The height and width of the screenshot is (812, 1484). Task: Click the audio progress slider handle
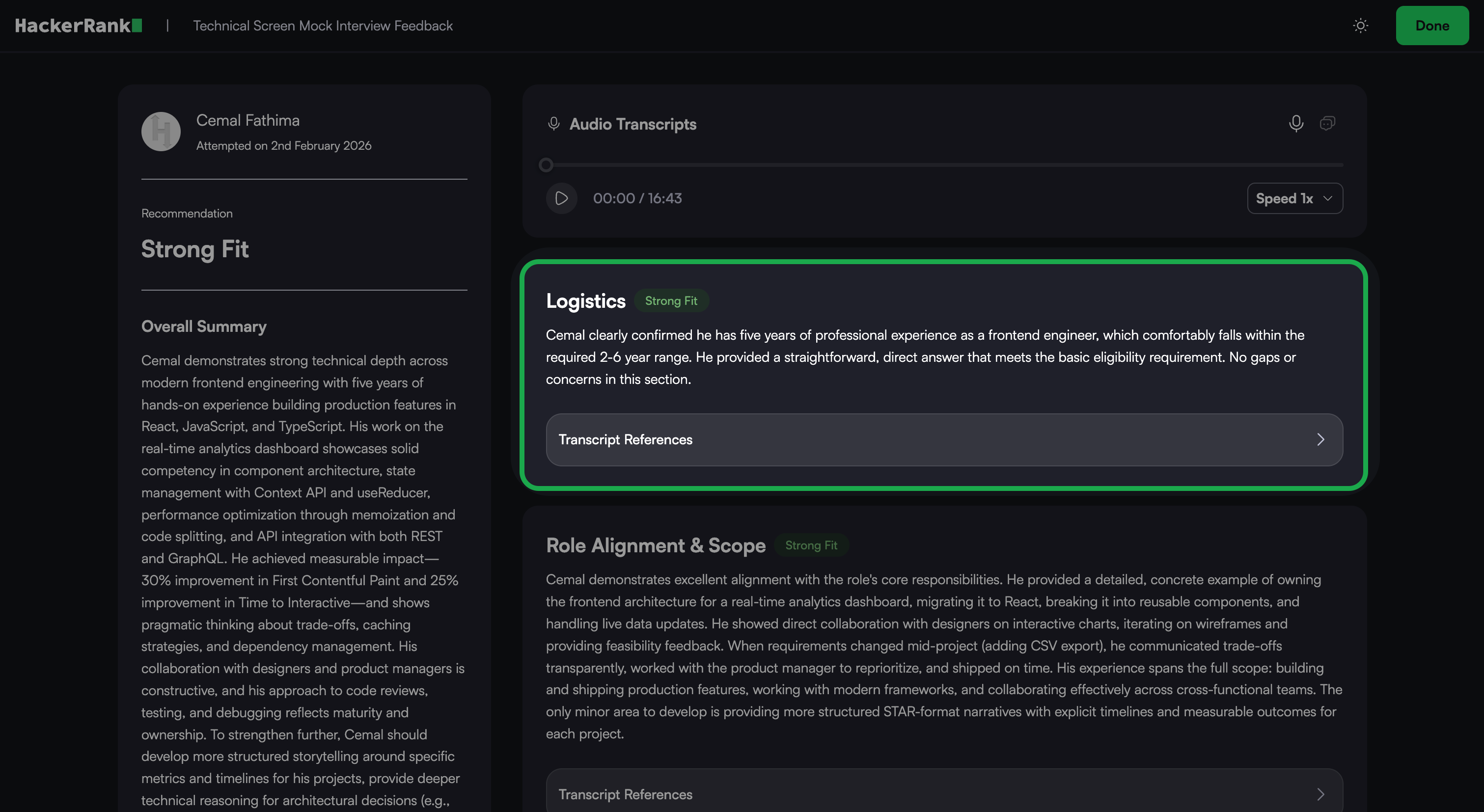coord(546,165)
